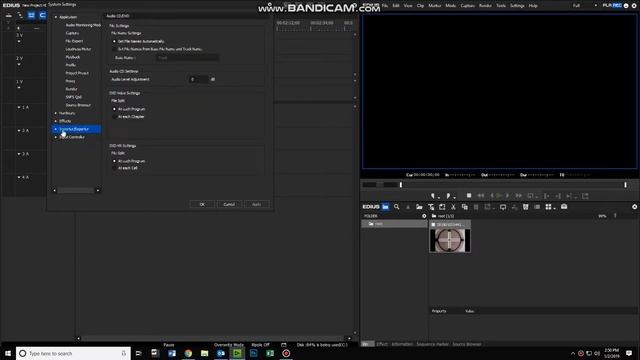Screen dimensions: 640x360
Task: Select File Export in settings tree
Action: tap(74, 41)
